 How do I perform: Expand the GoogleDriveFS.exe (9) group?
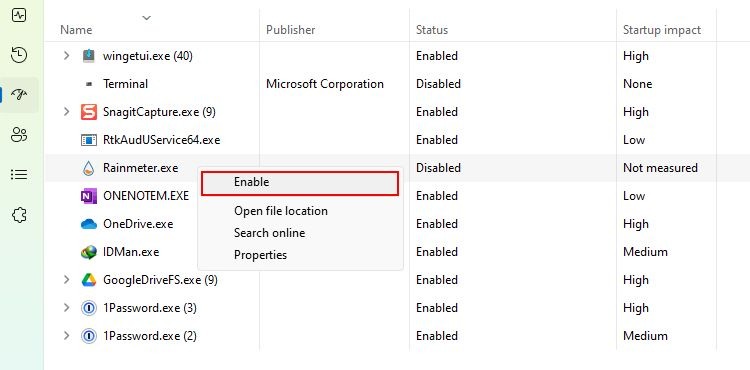[66, 280]
